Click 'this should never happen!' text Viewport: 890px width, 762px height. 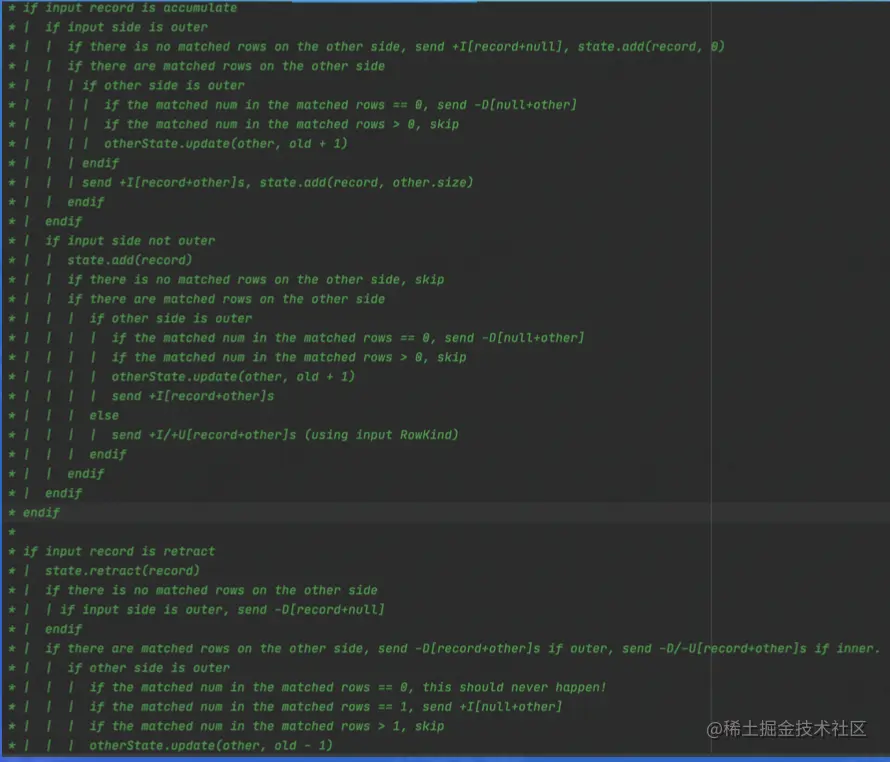514,688
